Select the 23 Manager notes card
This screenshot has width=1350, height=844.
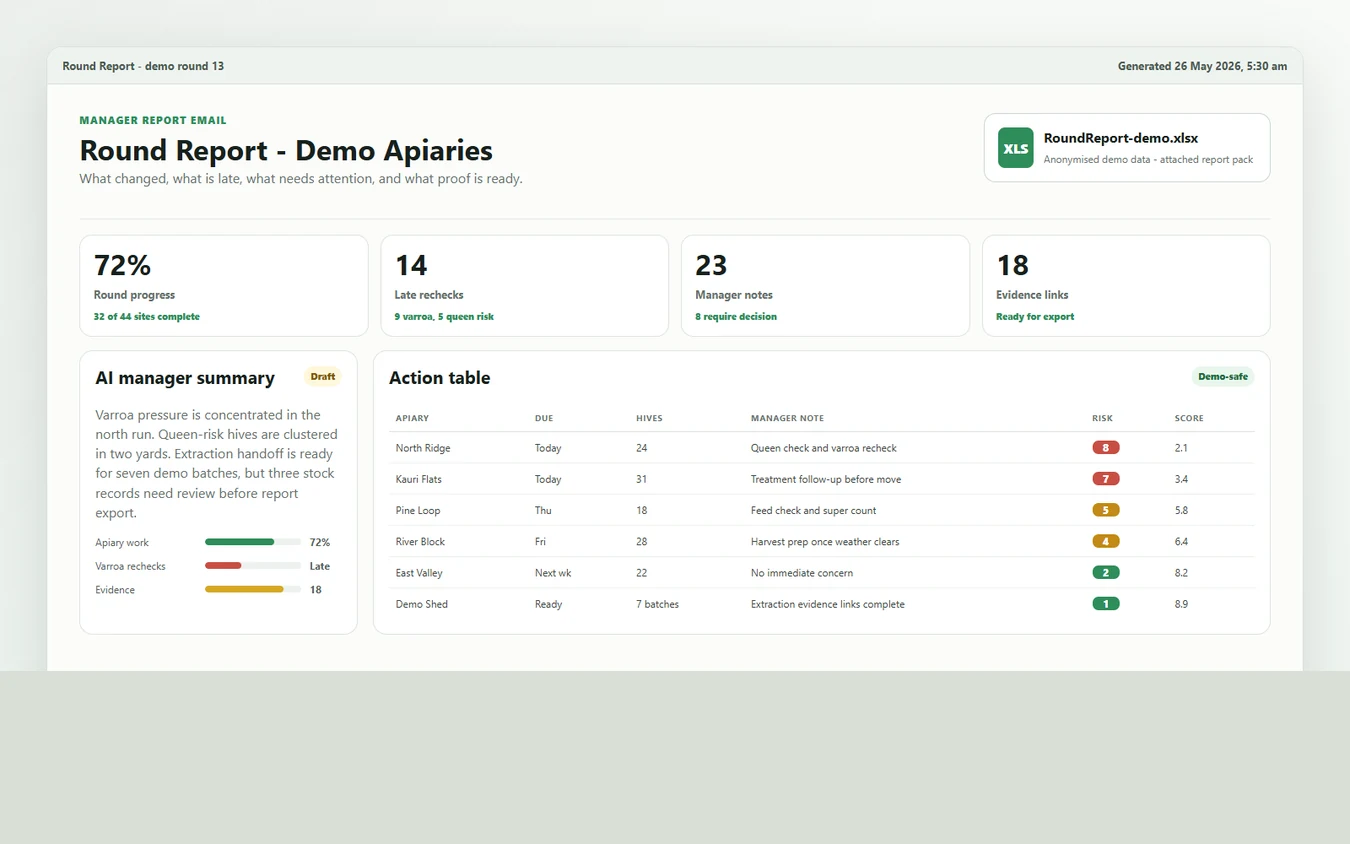click(x=826, y=286)
